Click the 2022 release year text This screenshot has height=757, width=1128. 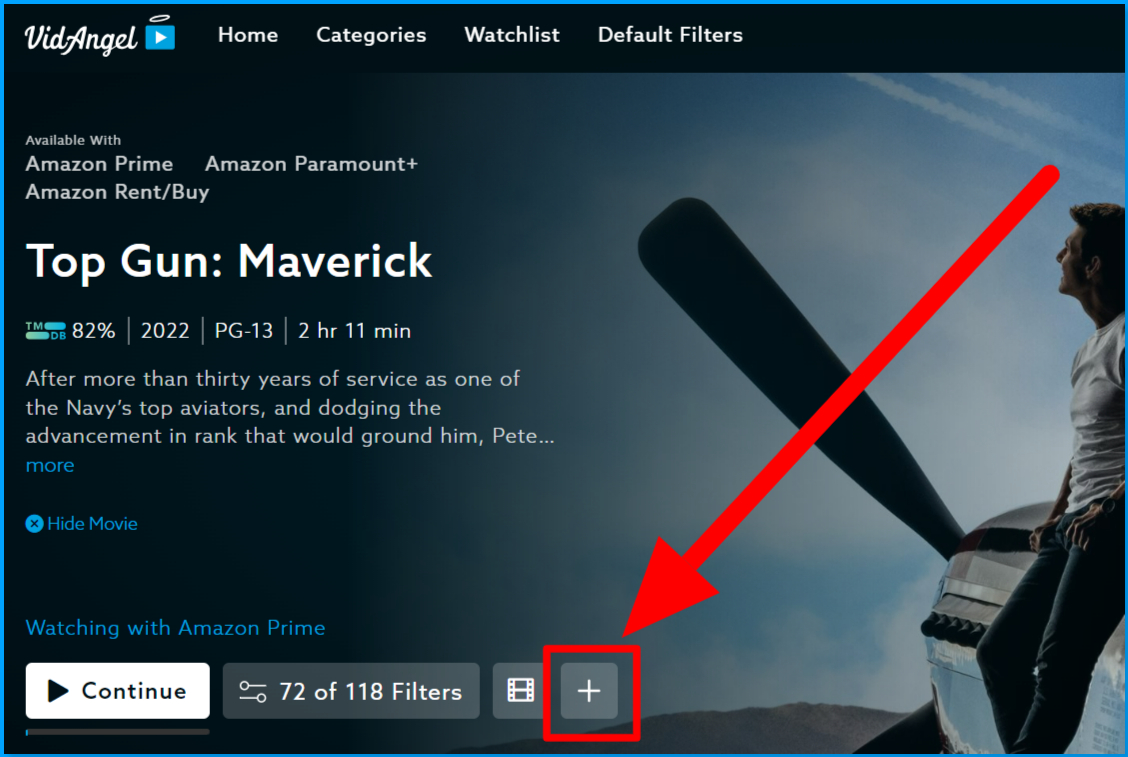(165, 331)
